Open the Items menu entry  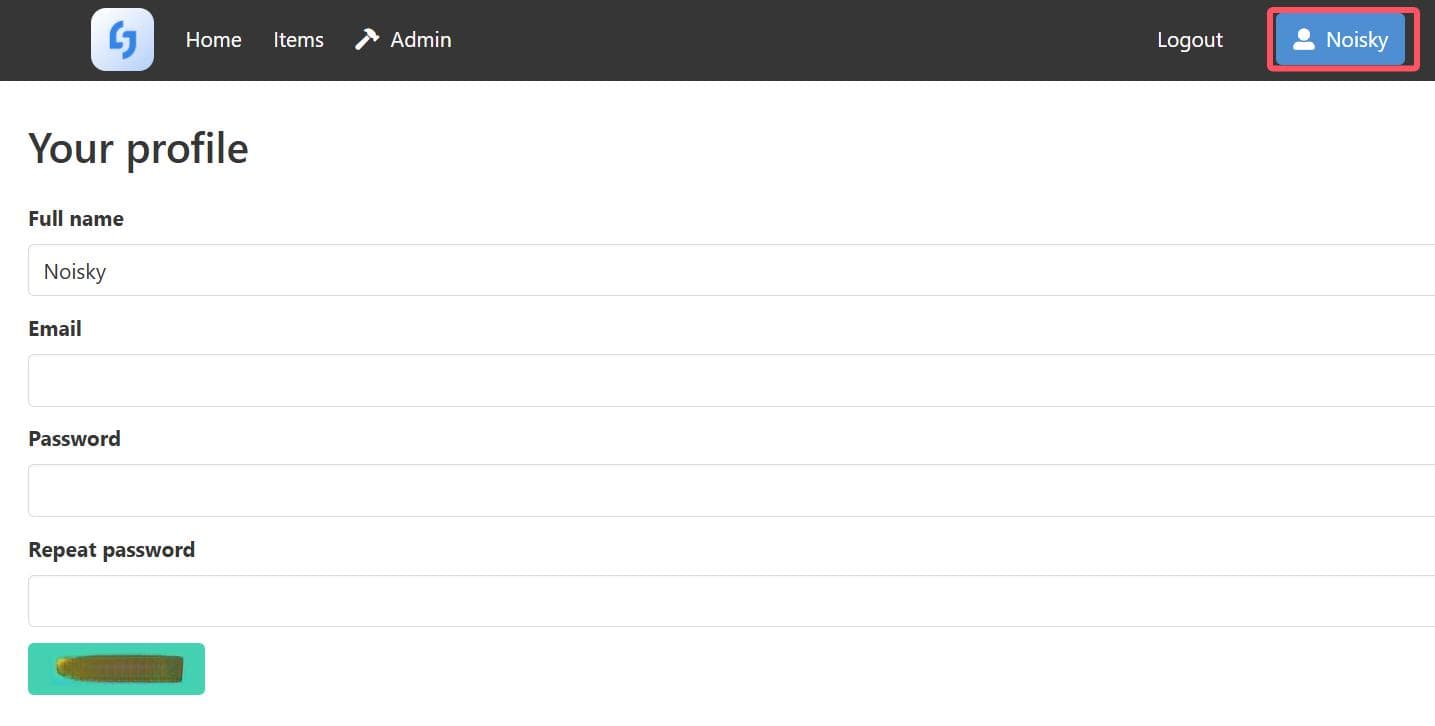[x=298, y=40]
